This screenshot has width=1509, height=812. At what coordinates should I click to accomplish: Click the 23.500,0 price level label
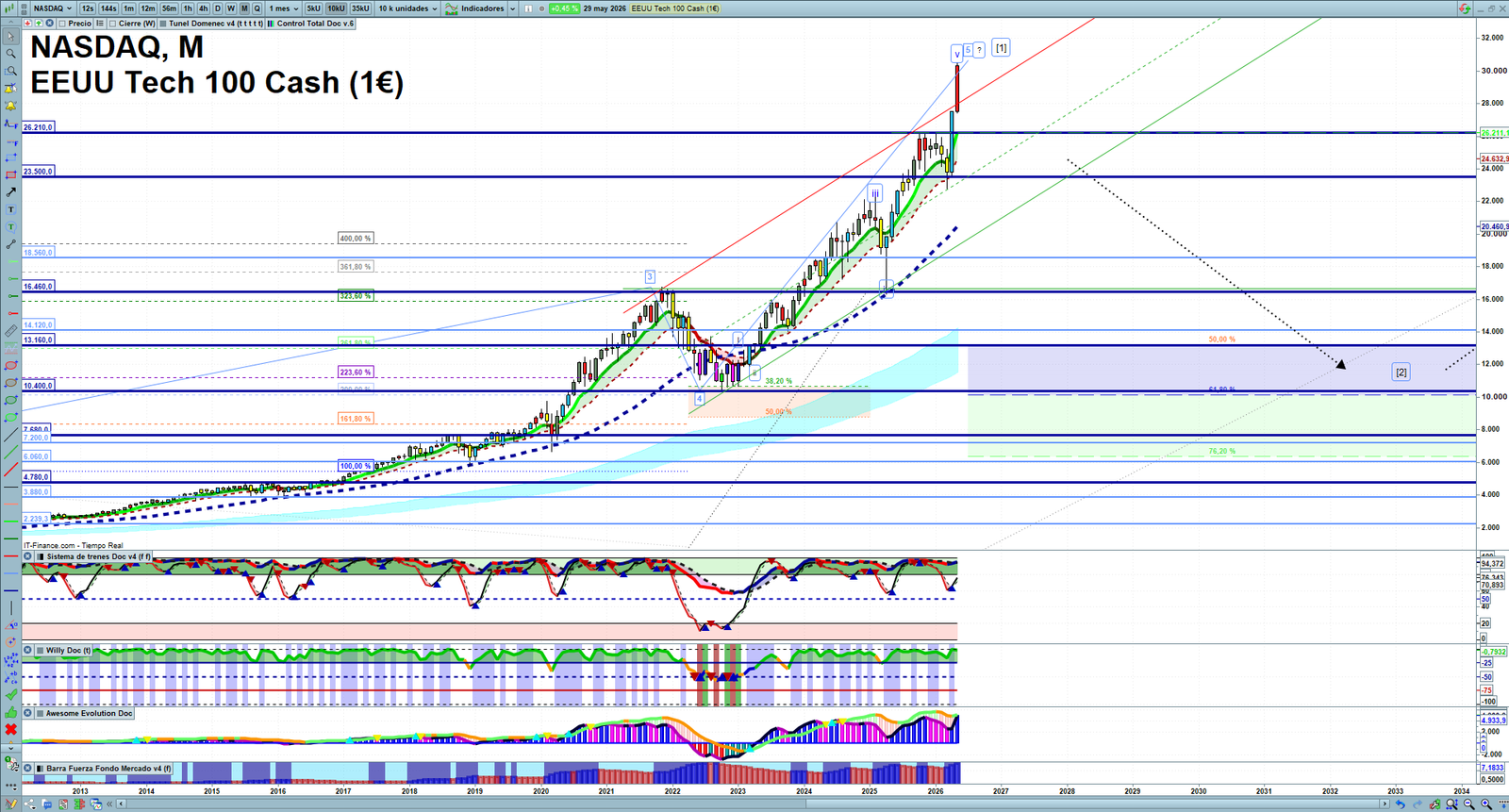point(39,172)
